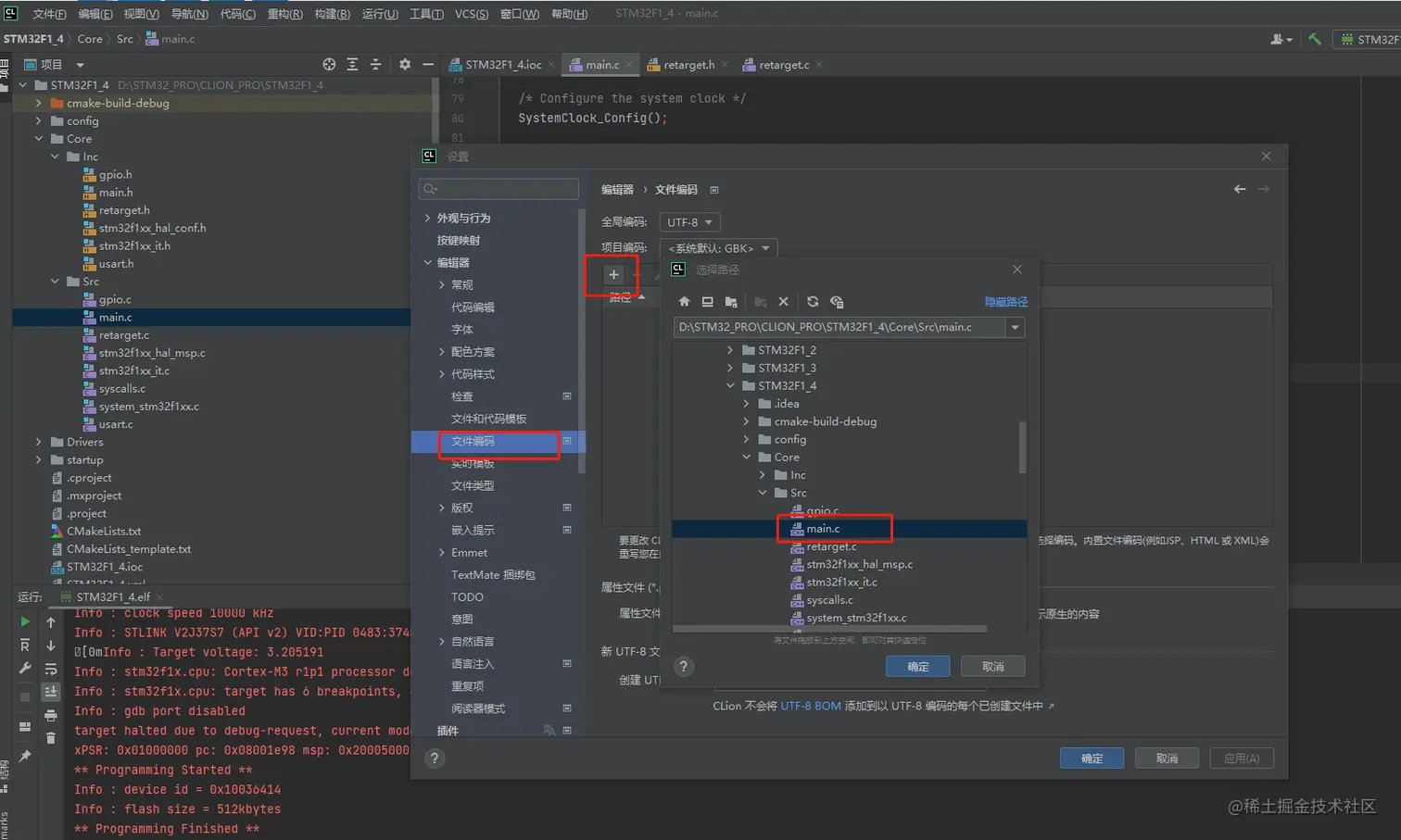The image size is (1401, 840).
Task: Expand STM32F1_2 folder in path chooser
Action: (730, 350)
